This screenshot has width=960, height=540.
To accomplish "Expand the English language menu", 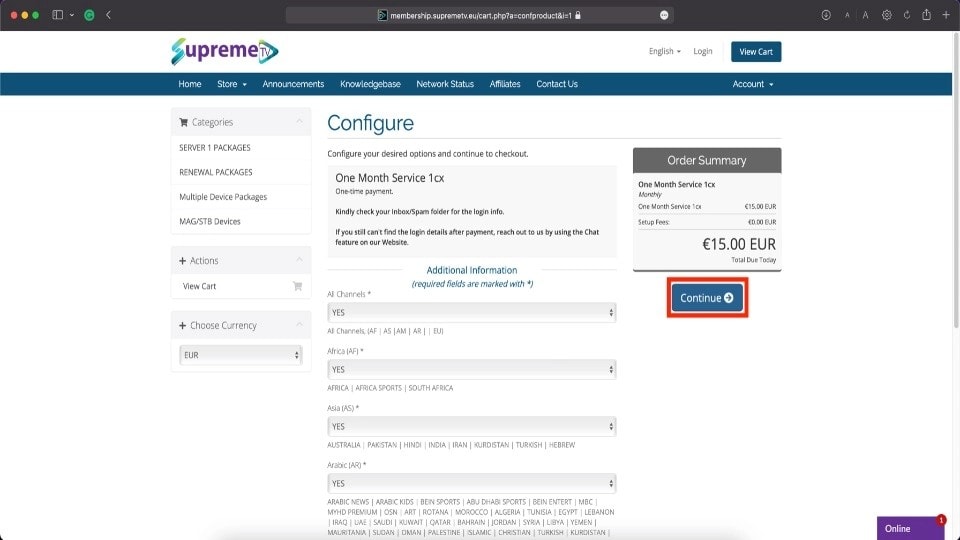I will click(664, 51).
